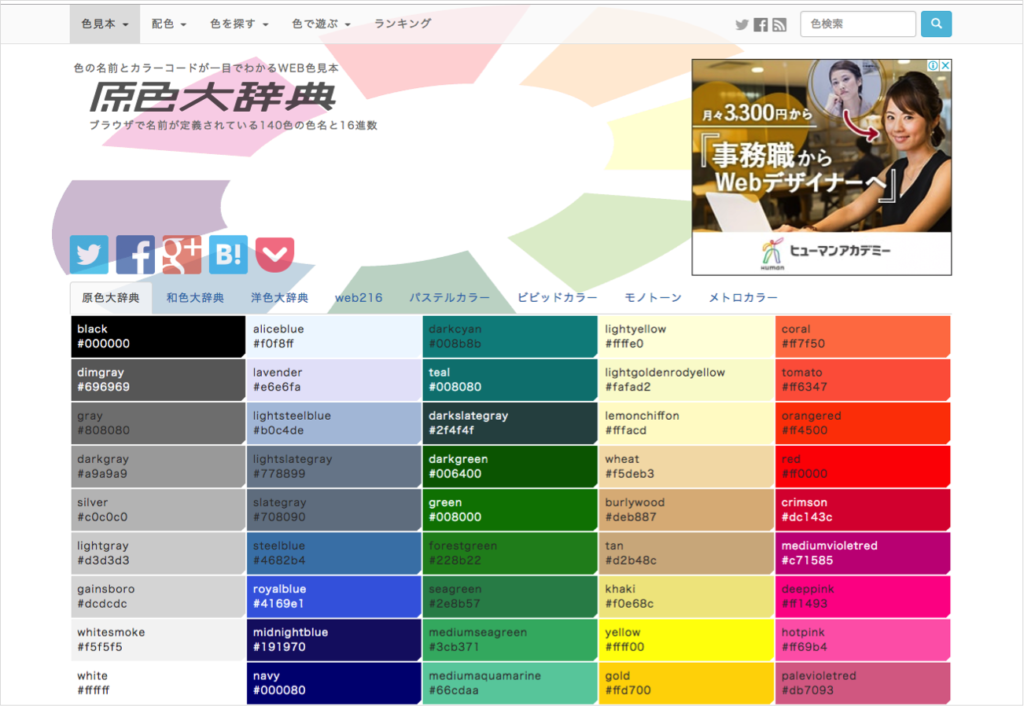The height and width of the screenshot is (706, 1024).
Task: Open the ランキング menu item
Action: (401, 22)
